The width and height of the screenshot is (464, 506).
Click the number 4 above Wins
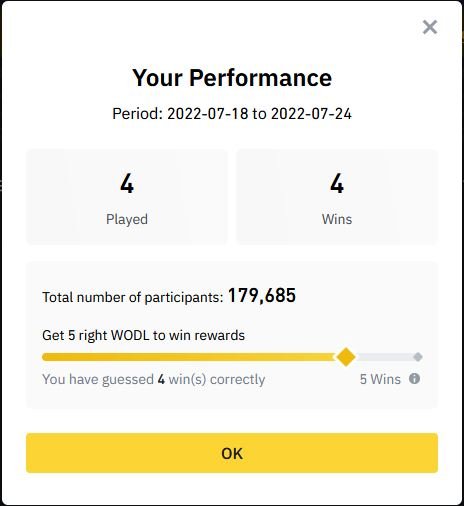click(337, 183)
